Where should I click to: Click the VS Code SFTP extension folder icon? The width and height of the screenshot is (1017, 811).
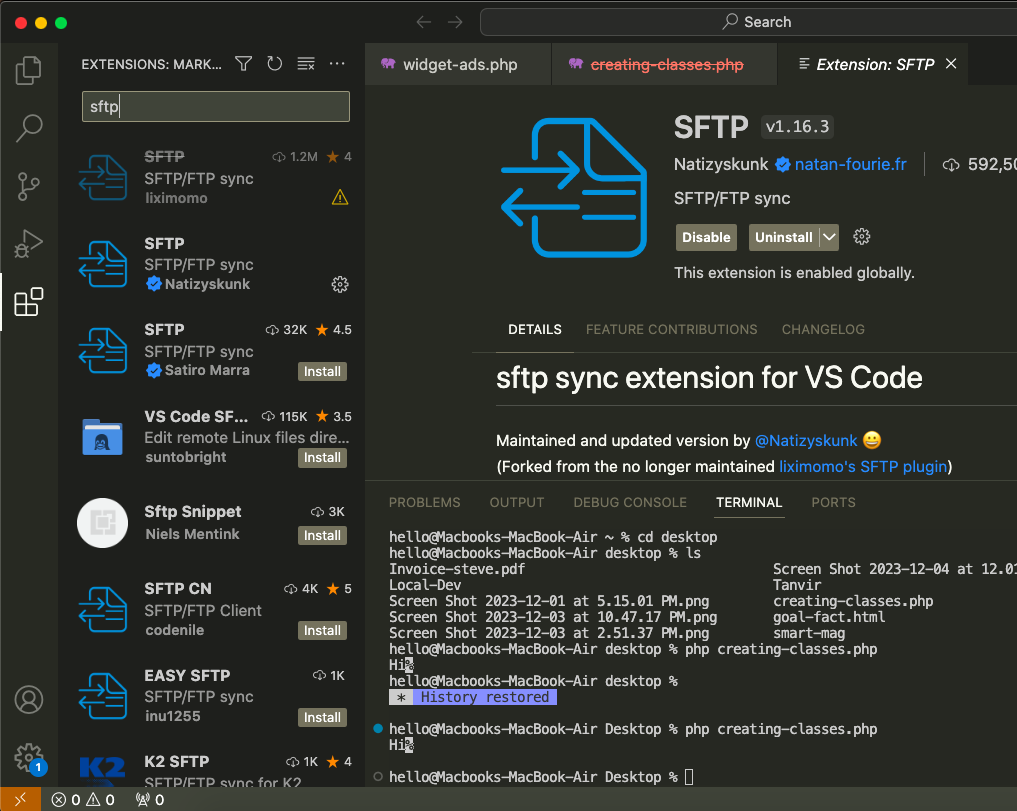click(102, 437)
